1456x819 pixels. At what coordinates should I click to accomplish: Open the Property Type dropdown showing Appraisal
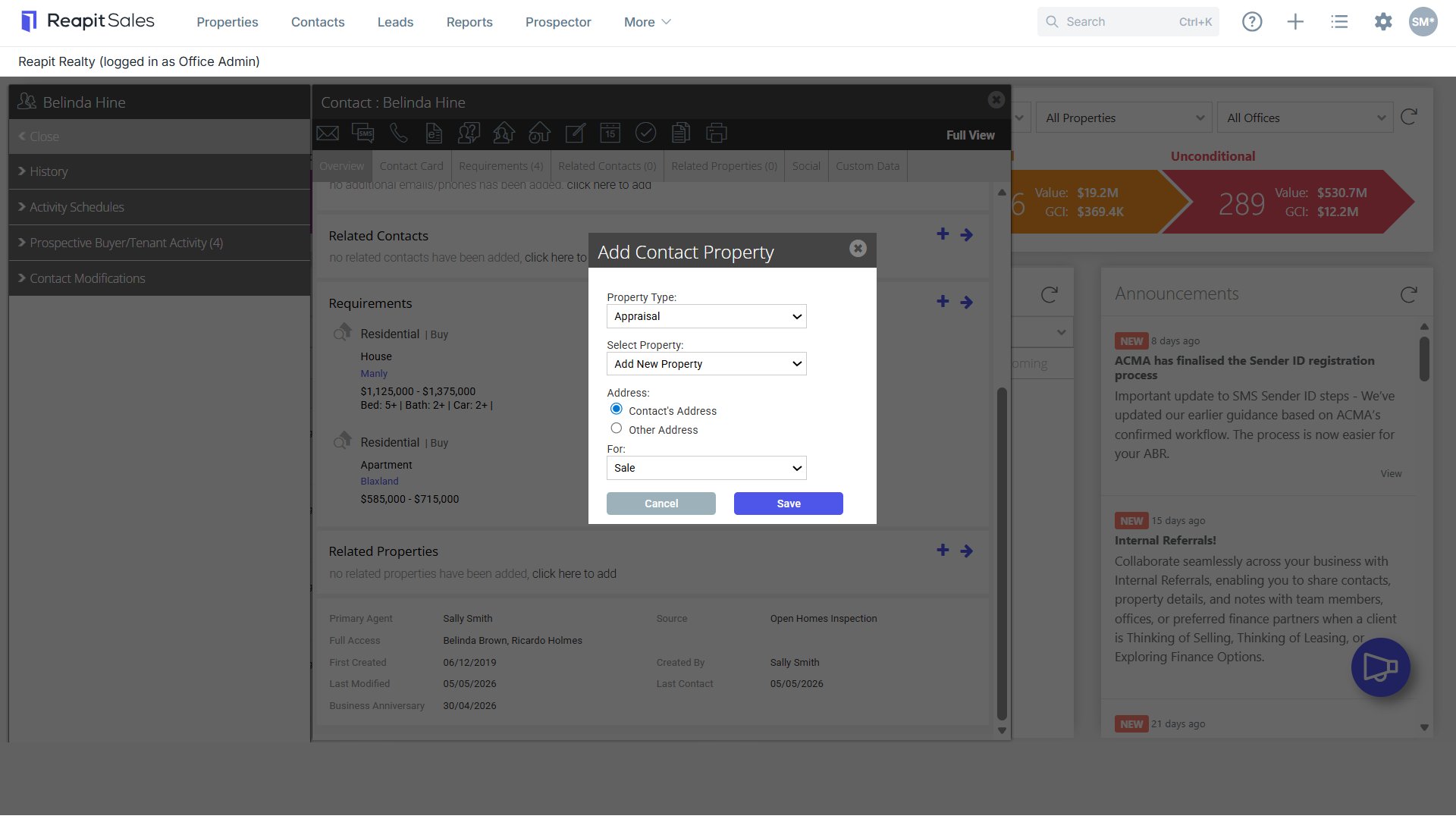click(x=706, y=316)
